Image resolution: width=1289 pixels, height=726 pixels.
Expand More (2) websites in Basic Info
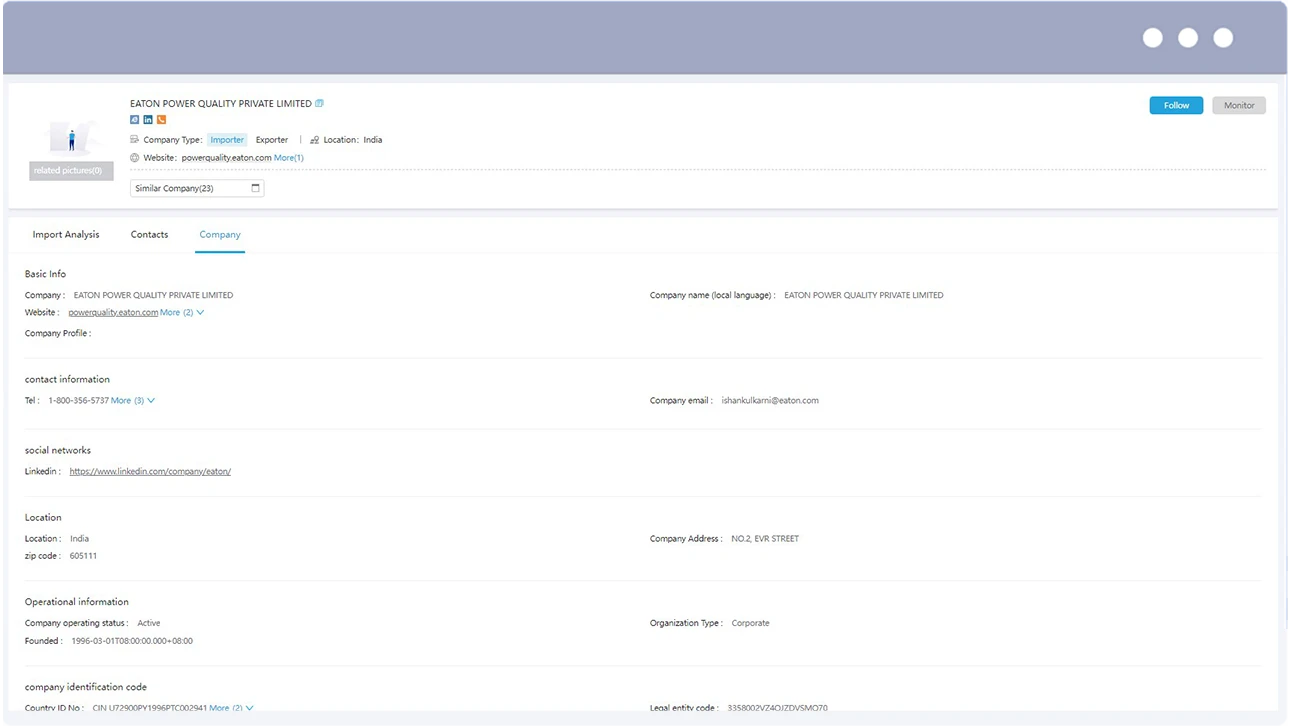[182, 312]
